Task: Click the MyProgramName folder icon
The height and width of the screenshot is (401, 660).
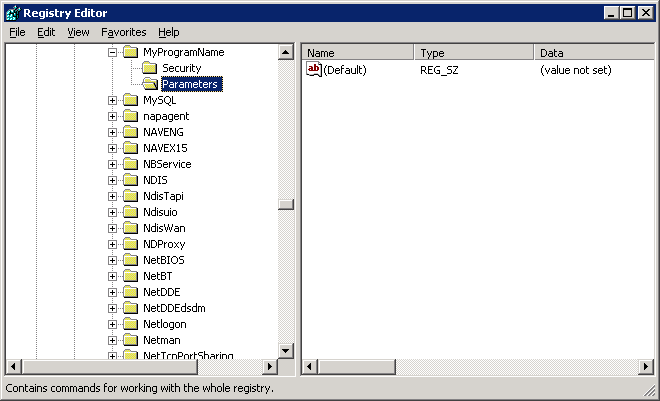Action: tap(131, 52)
